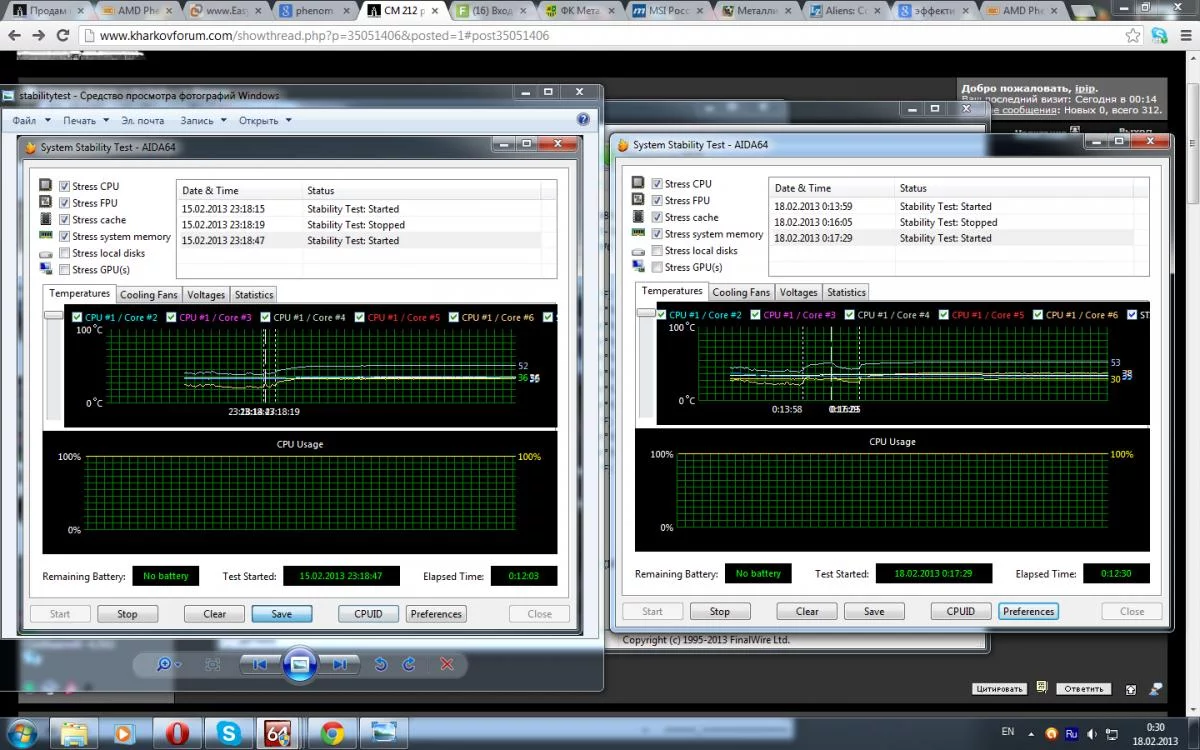Delete the photo using red X icon
The width and height of the screenshot is (1200, 750).
[x=447, y=664]
